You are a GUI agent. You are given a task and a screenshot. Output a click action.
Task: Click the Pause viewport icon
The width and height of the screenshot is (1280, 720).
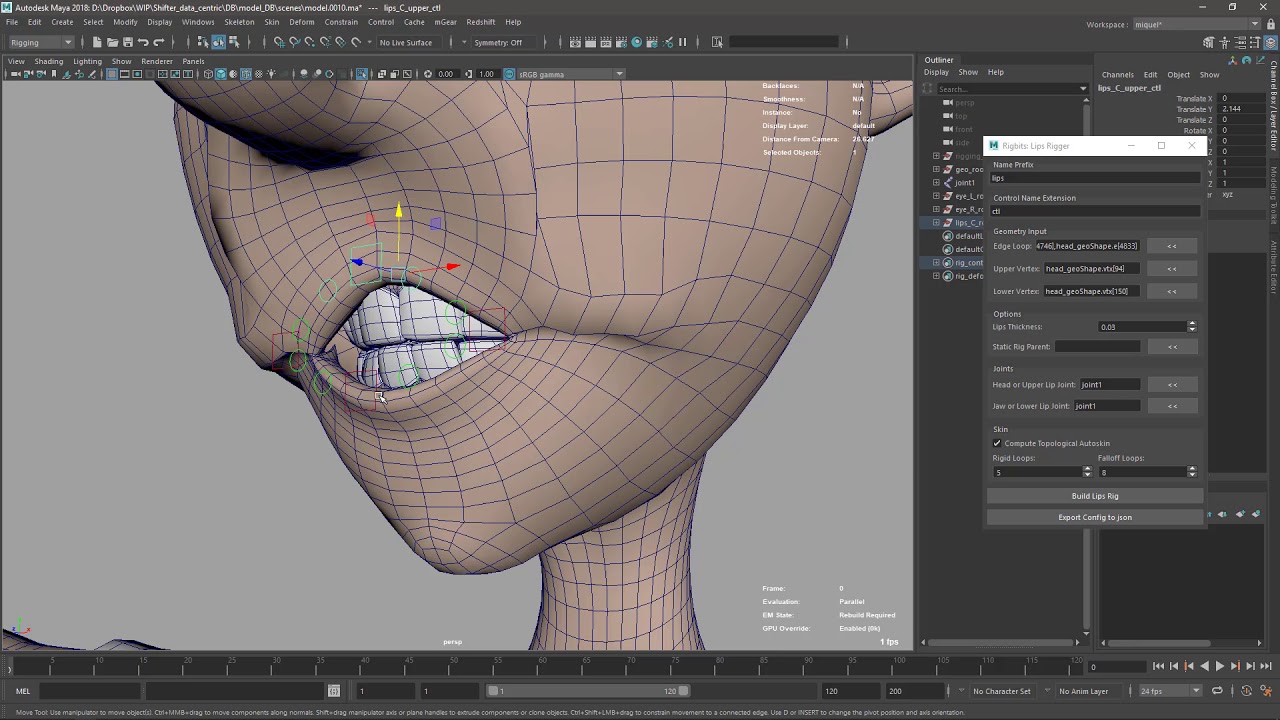click(682, 42)
